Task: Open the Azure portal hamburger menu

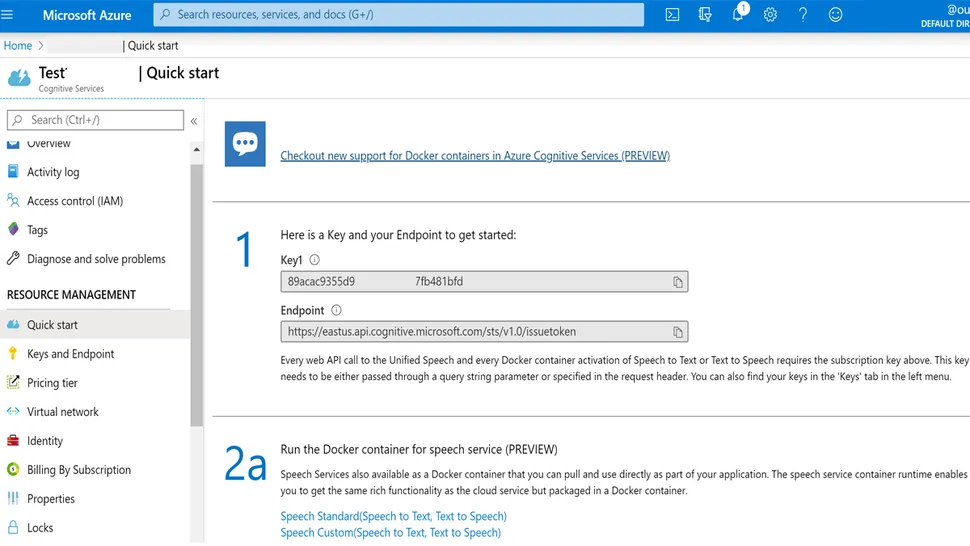Action: pyautogui.click(x=7, y=14)
